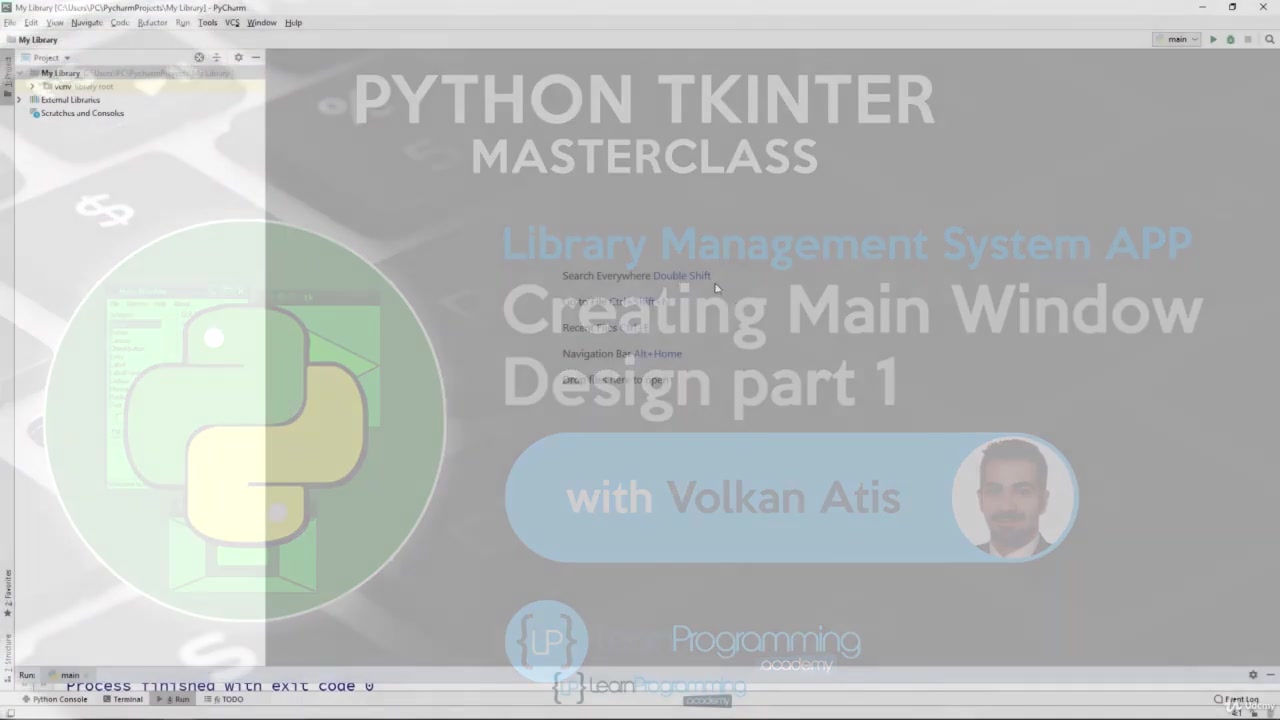The image size is (1280, 720).
Task: Open the Code menu
Action: point(120,22)
